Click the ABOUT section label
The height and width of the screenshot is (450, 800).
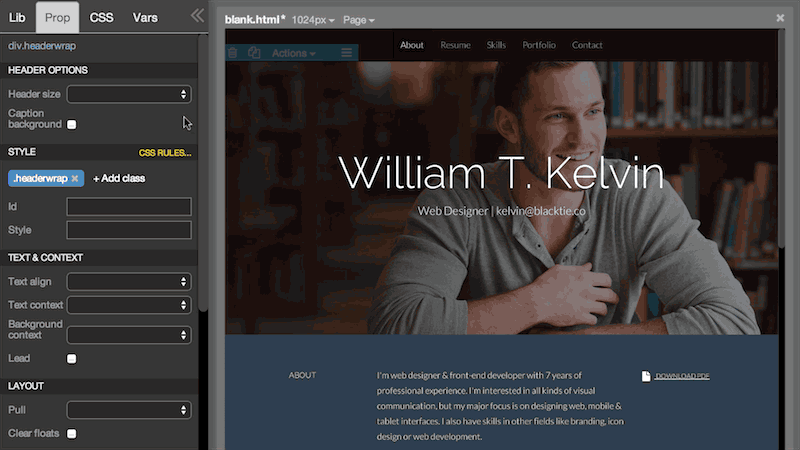303,375
